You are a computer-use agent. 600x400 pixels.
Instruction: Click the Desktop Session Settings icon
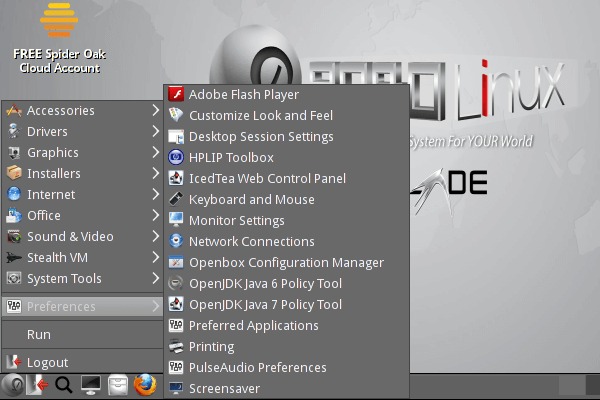pyautogui.click(x=176, y=136)
